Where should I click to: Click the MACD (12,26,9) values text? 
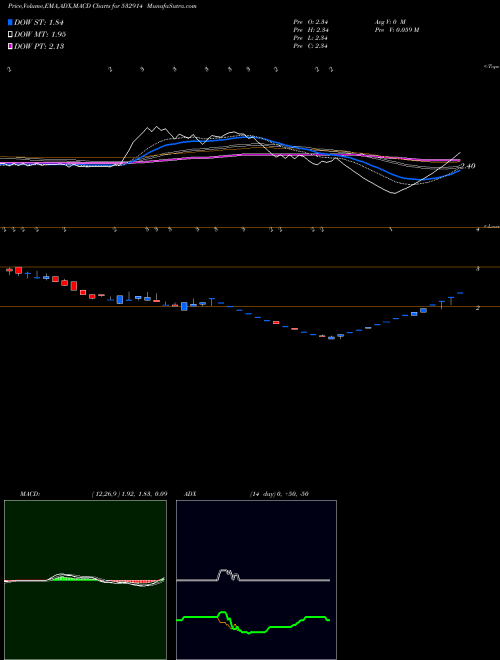pos(129,494)
